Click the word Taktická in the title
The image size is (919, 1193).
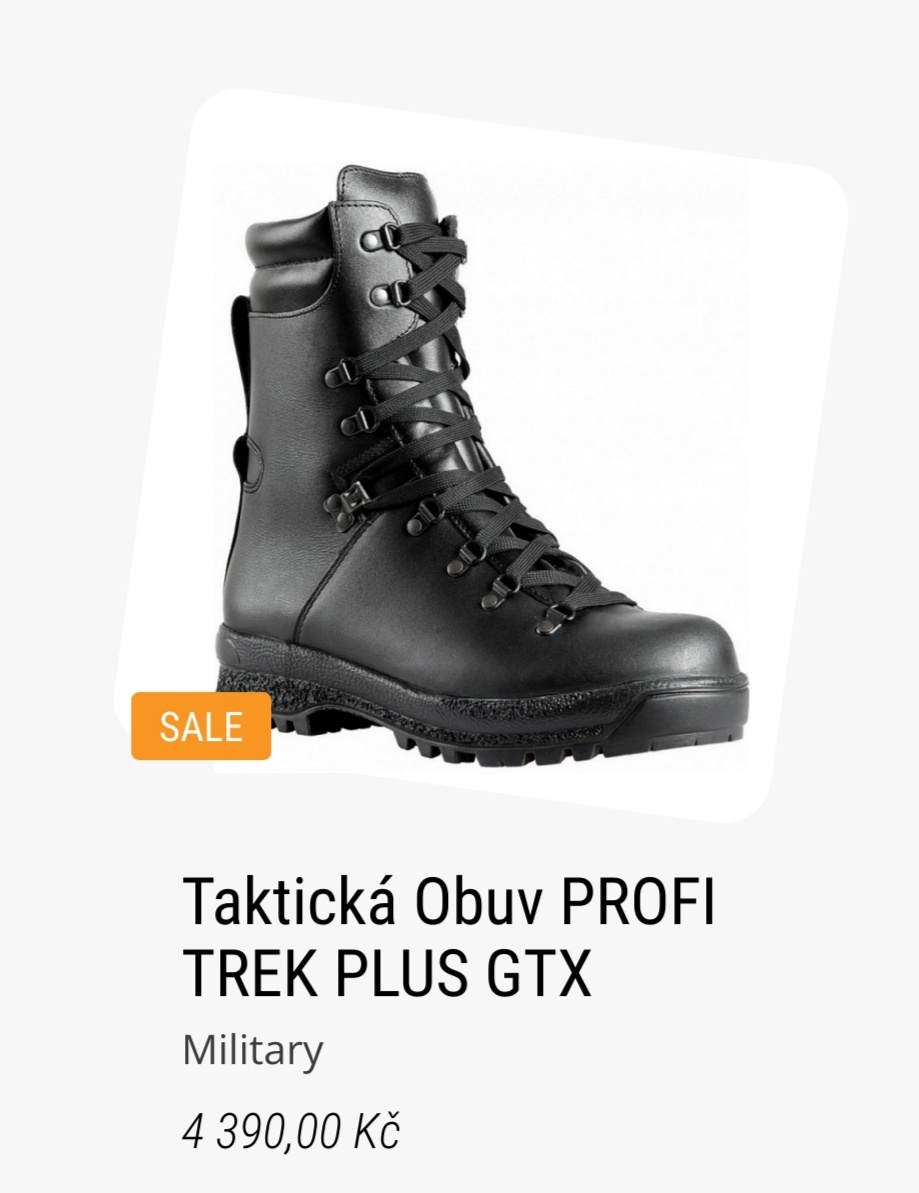pyautogui.click(x=289, y=902)
